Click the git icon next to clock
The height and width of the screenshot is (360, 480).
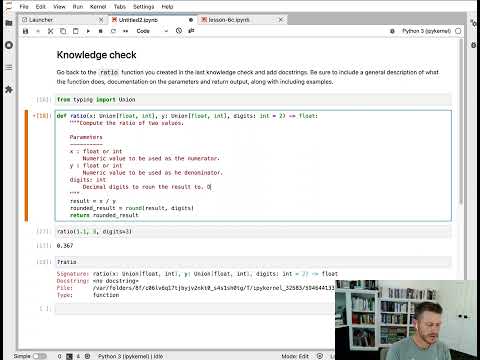click(191, 31)
